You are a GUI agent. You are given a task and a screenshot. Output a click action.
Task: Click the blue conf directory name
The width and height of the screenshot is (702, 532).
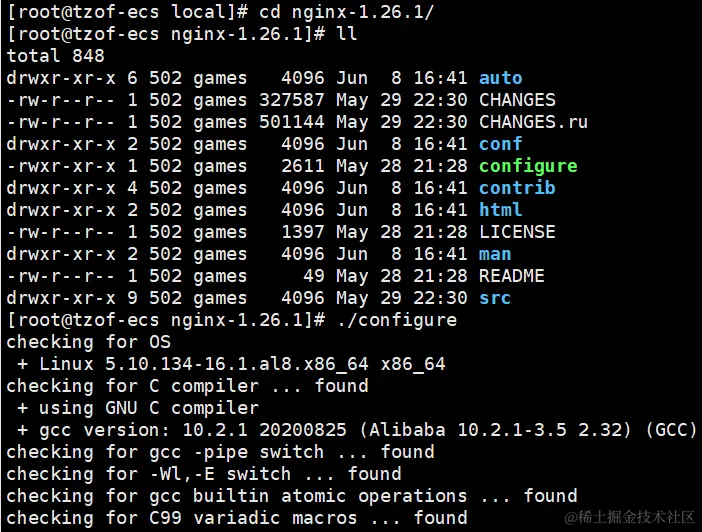point(501,144)
